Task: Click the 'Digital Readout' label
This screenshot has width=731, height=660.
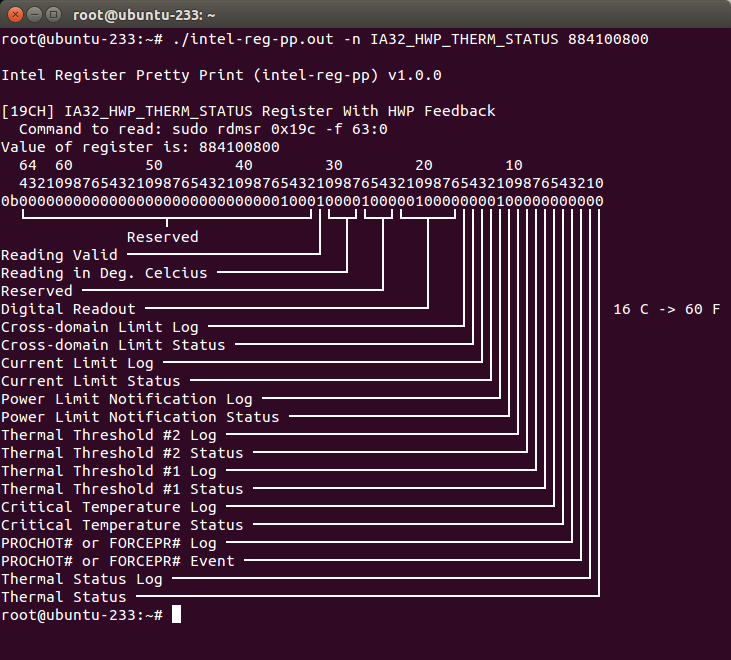Action: (68, 309)
